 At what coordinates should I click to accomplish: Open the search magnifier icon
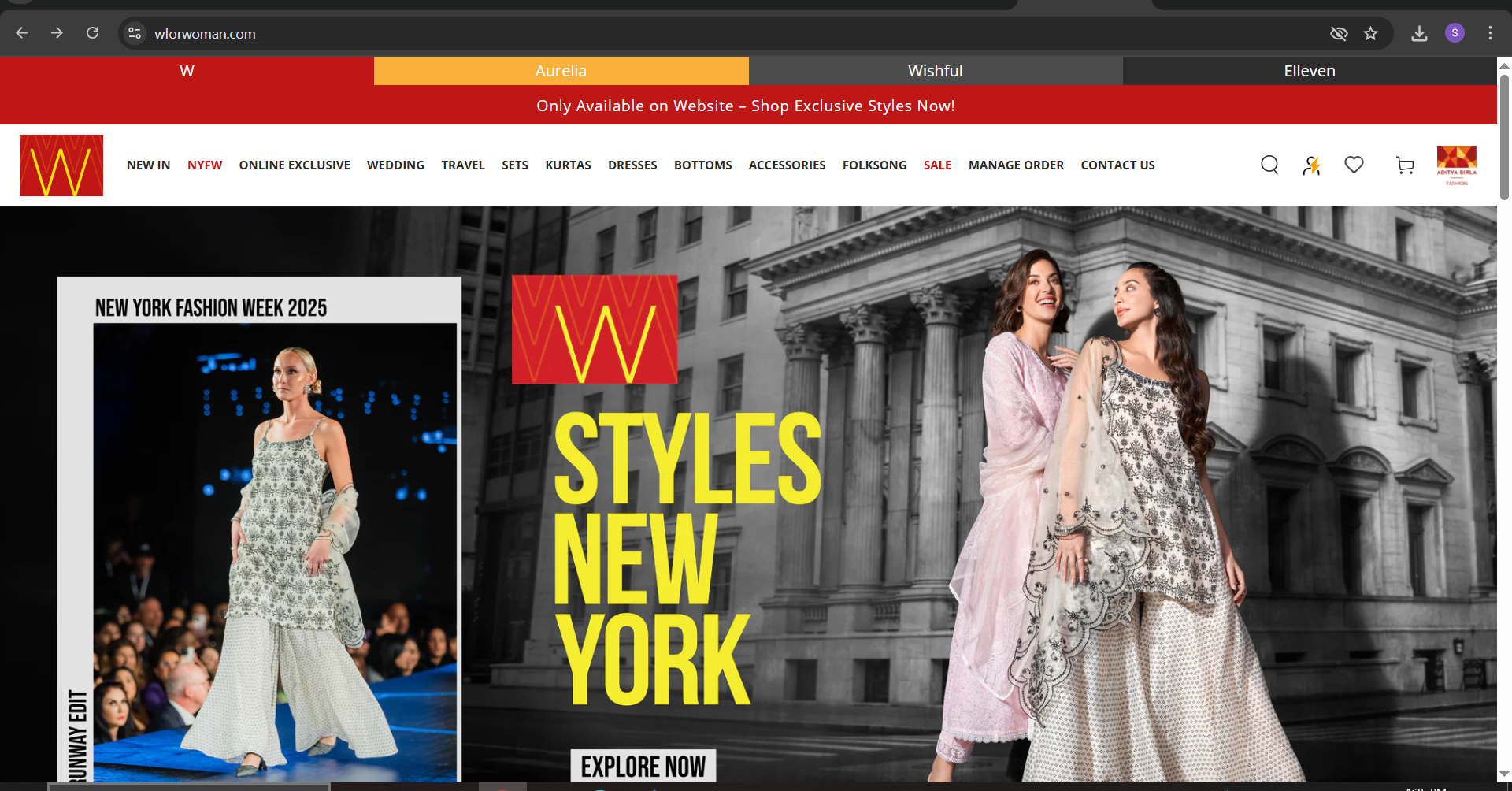(1269, 165)
